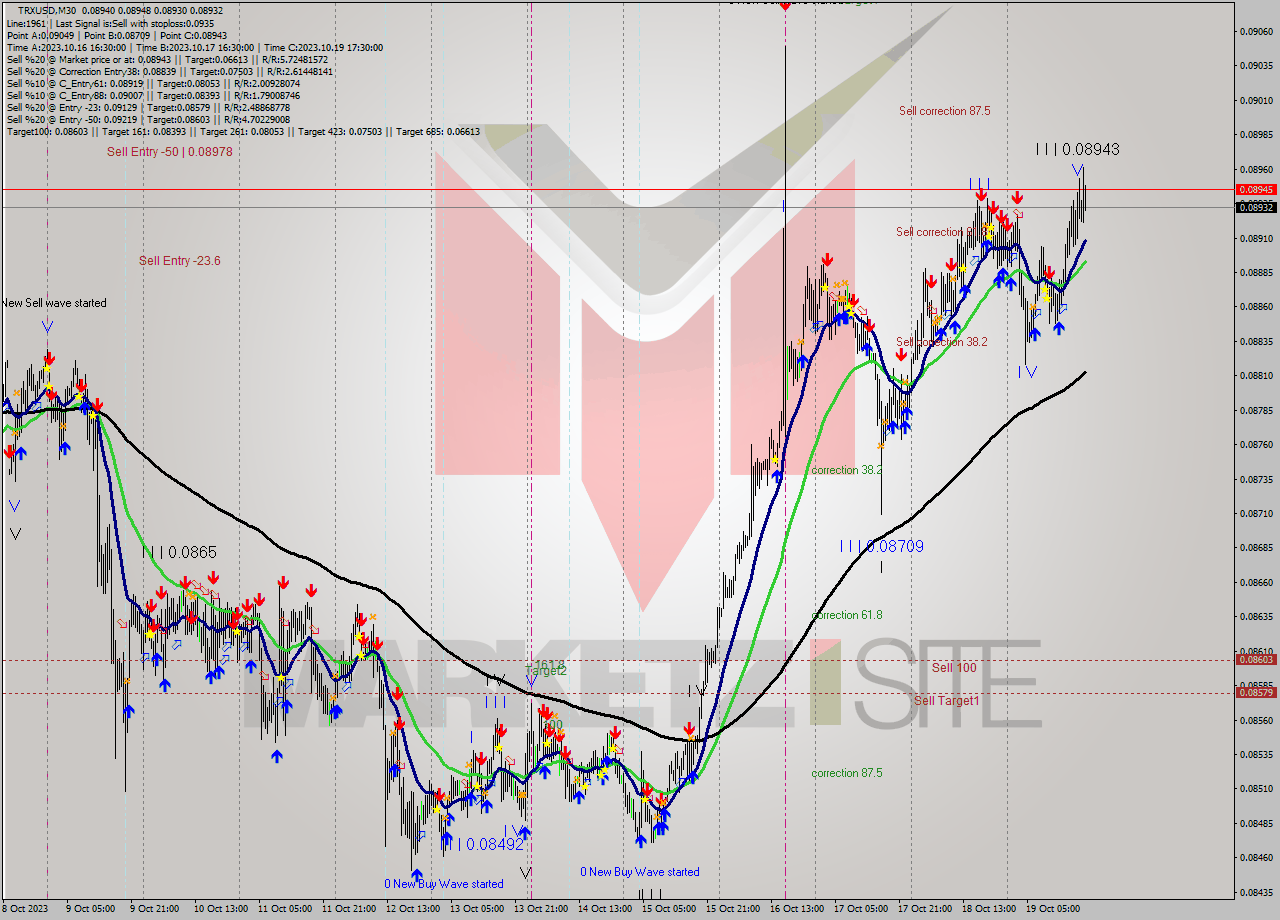
Task: Select '17 Oct 21:00' on time axis
Action: pos(925,909)
